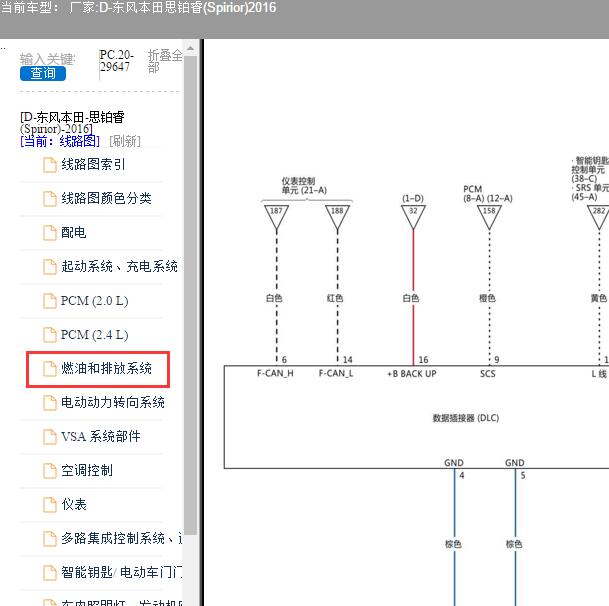This screenshot has width=609, height=606.
Task: Click the +B BACK UP pin label
Action: click(412, 374)
